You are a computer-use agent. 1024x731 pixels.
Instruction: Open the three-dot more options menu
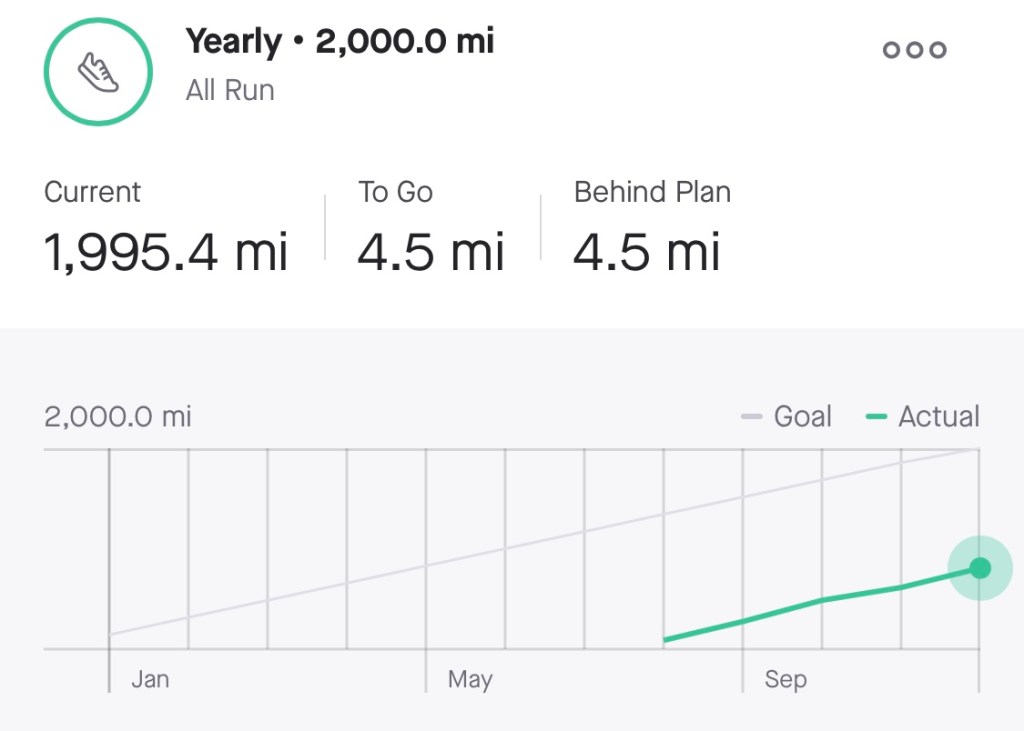pyautogui.click(x=914, y=50)
